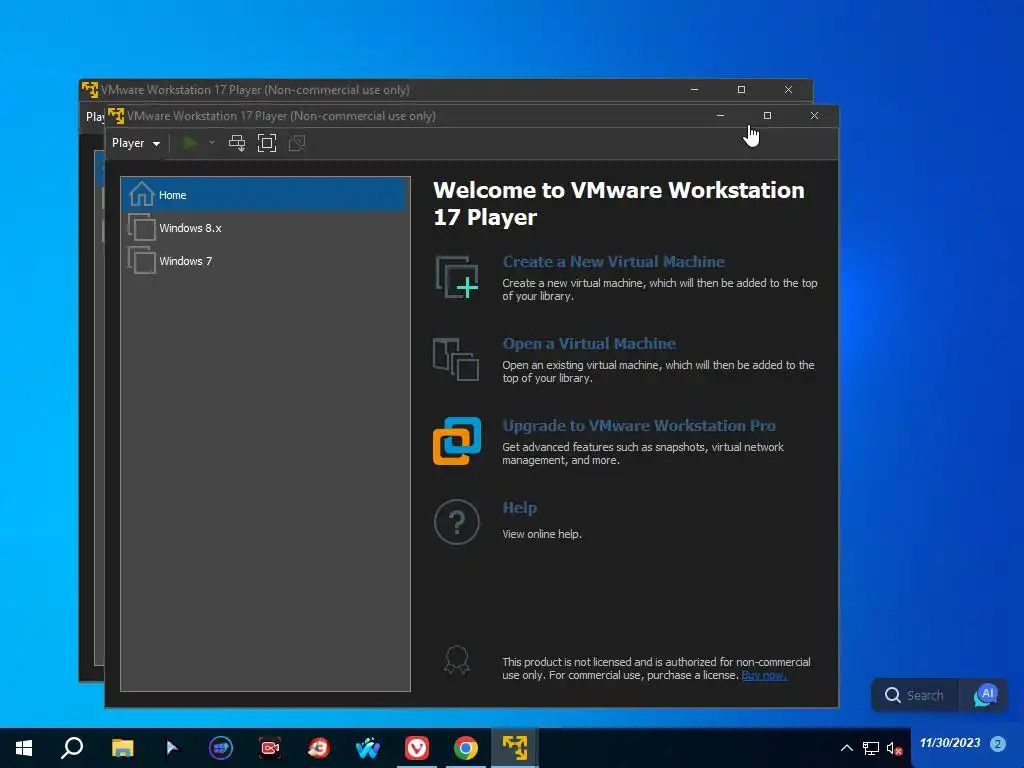This screenshot has height=768, width=1024.
Task: Open the Windows Start menu
Action: tap(24, 748)
